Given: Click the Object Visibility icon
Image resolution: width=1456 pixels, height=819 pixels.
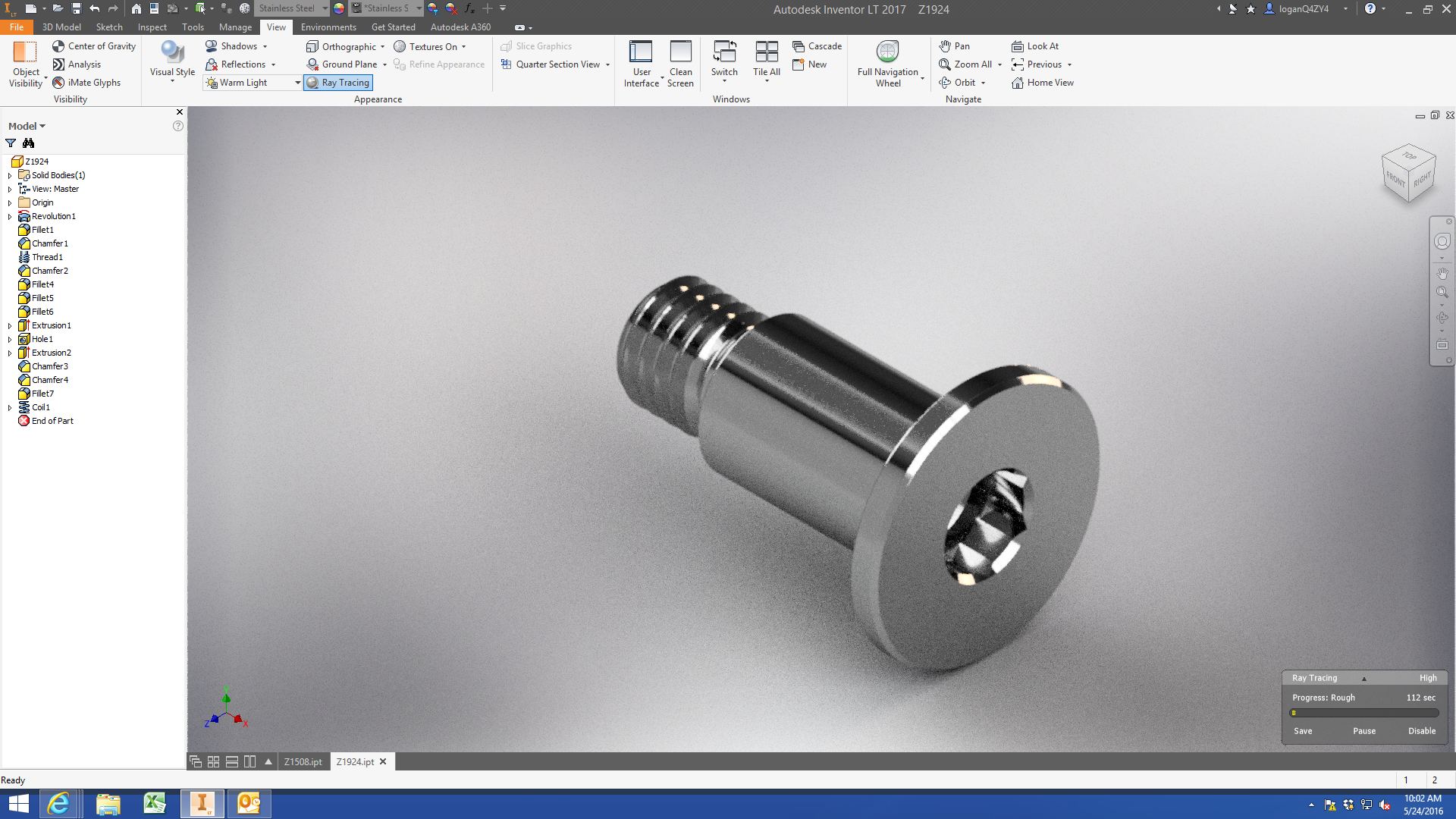Looking at the screenshot, I should click(25, 52).
